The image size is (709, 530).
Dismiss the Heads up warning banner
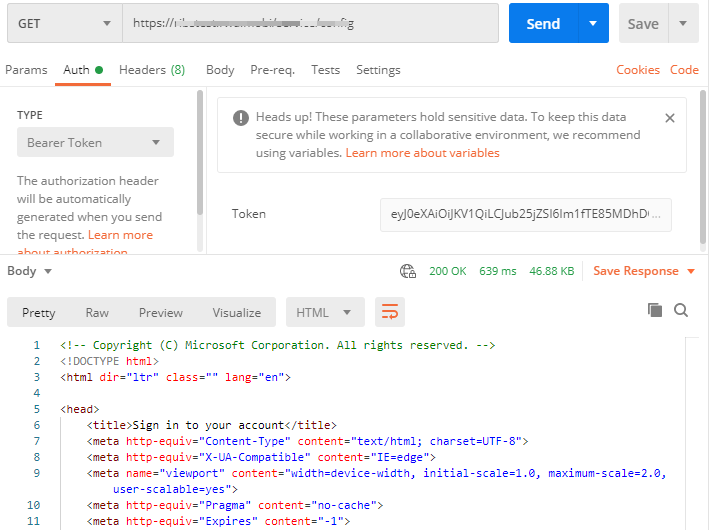670,117
